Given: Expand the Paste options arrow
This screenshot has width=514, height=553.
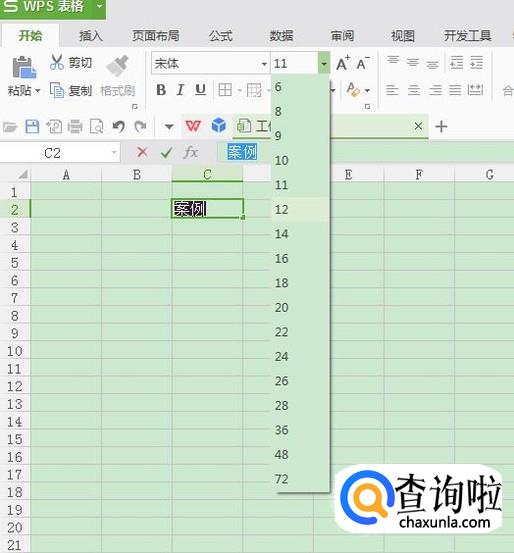Looking at the screenshot, I should click(37, 91).
